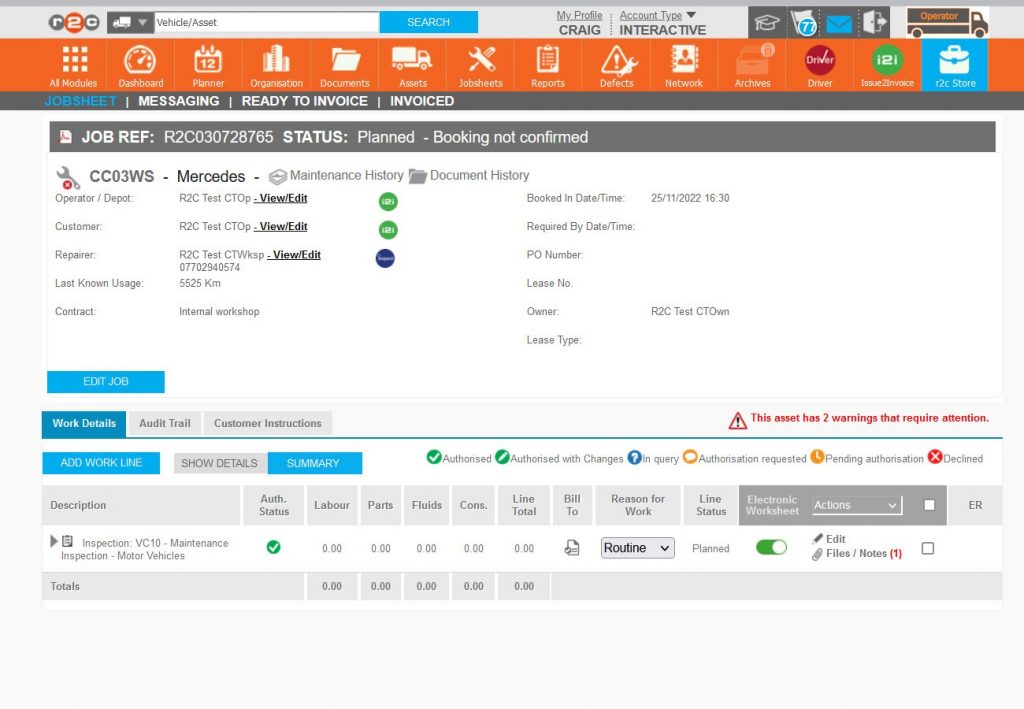The height and width of the screenshot is (709, 1024).
Task: Open the Issue2Invoice module
Action: coord(886,64)
